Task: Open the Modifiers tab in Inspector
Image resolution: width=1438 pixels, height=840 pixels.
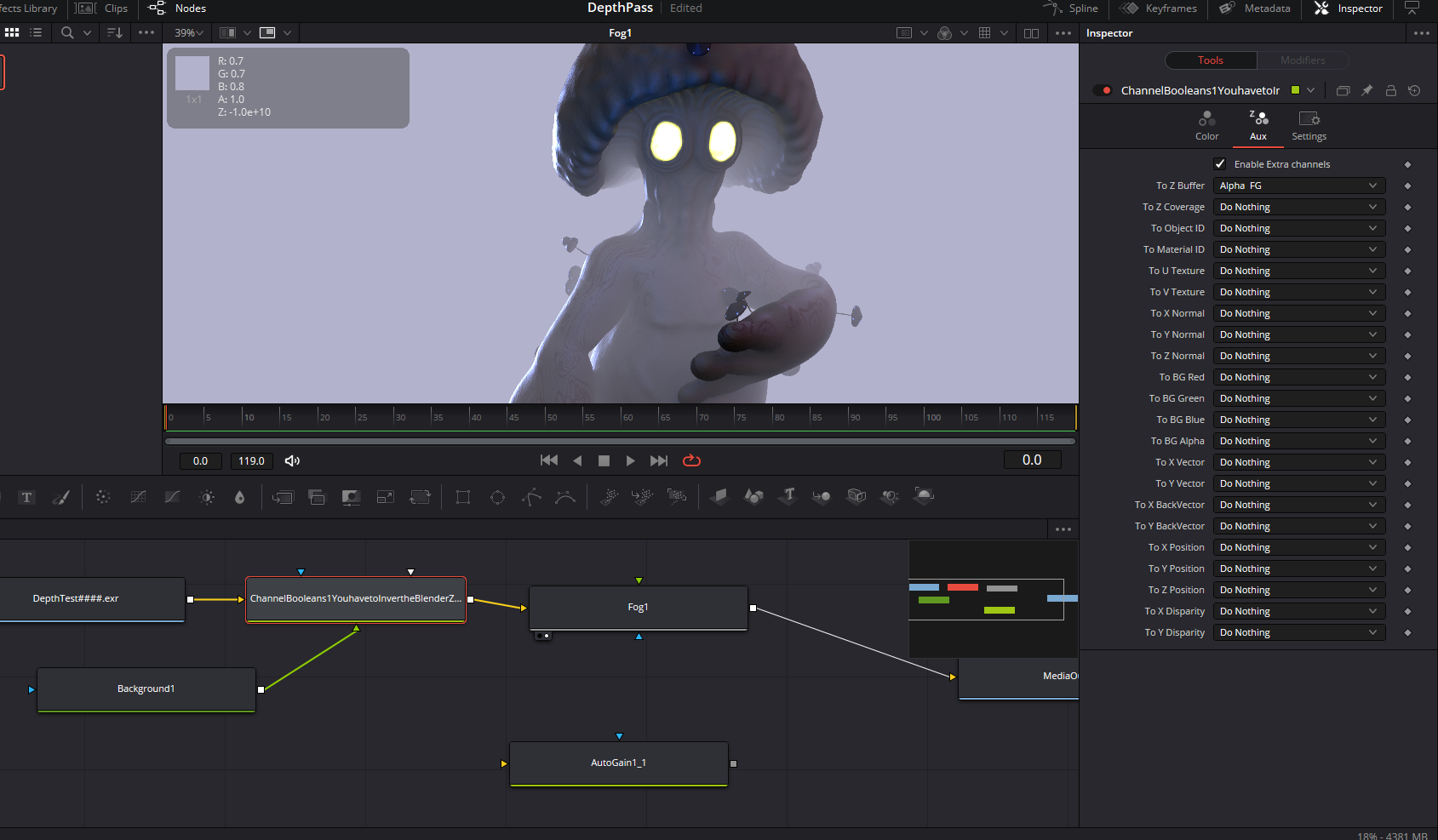Action: pyautogui.click(x=1303, y=60)
